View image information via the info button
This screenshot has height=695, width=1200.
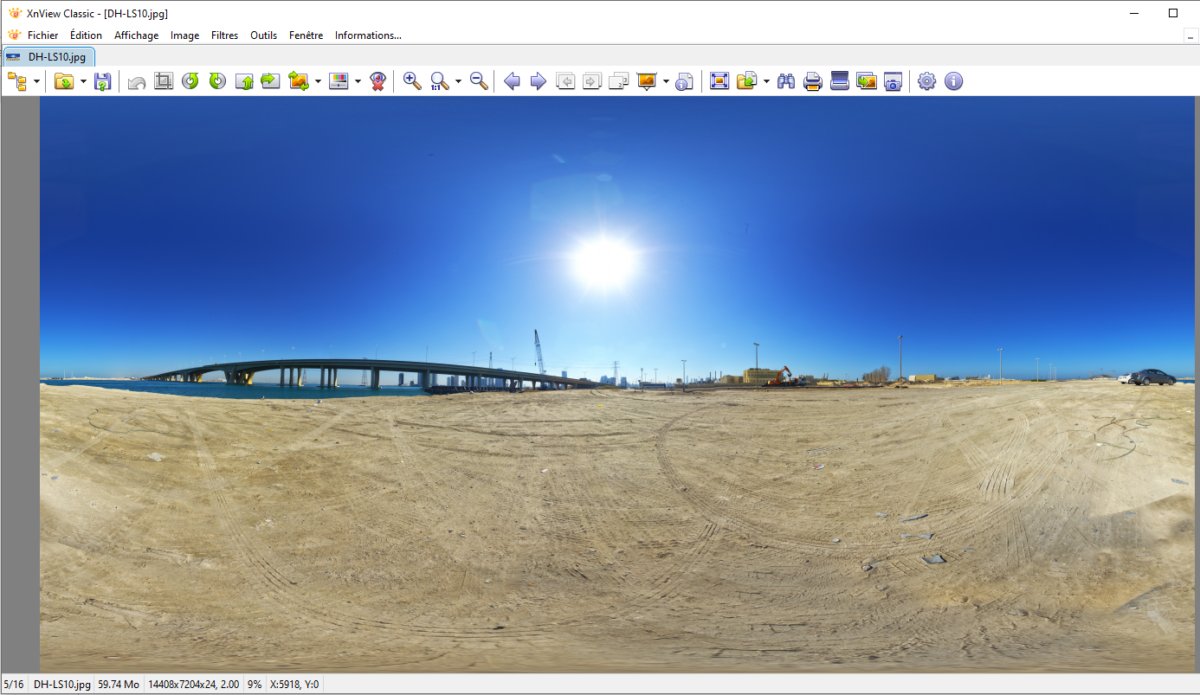point(953,81)
